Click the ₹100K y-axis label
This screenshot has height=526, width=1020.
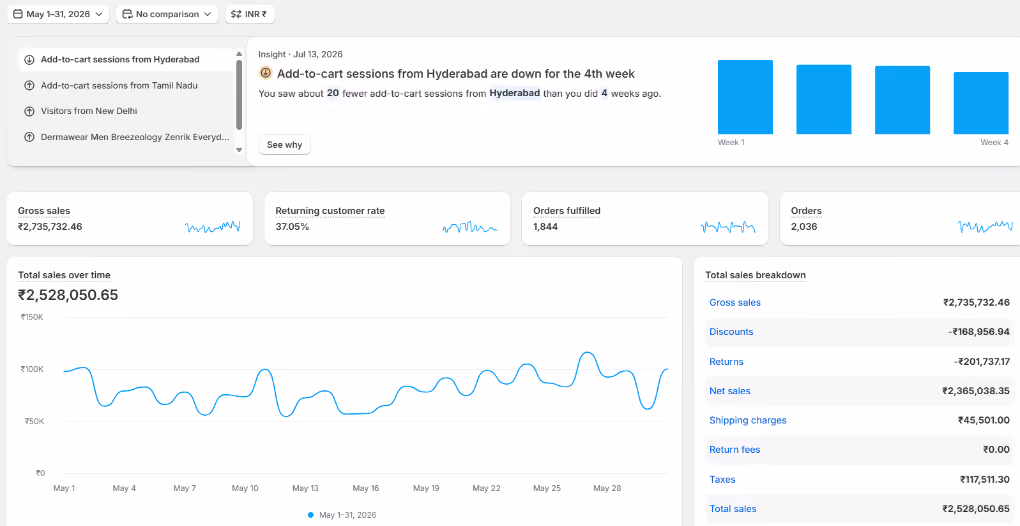click(x=32, y=369)
